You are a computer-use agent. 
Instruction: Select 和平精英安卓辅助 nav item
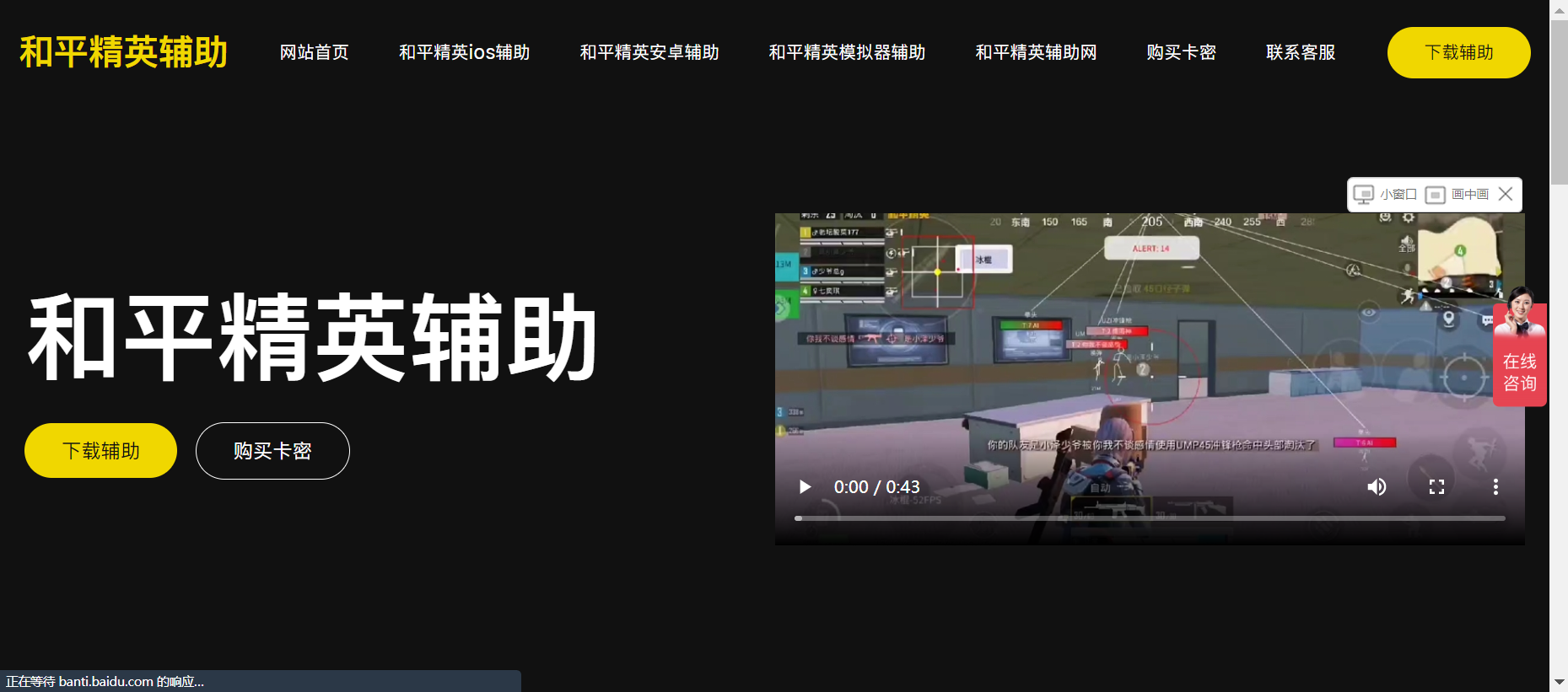(x=649, y=52)
